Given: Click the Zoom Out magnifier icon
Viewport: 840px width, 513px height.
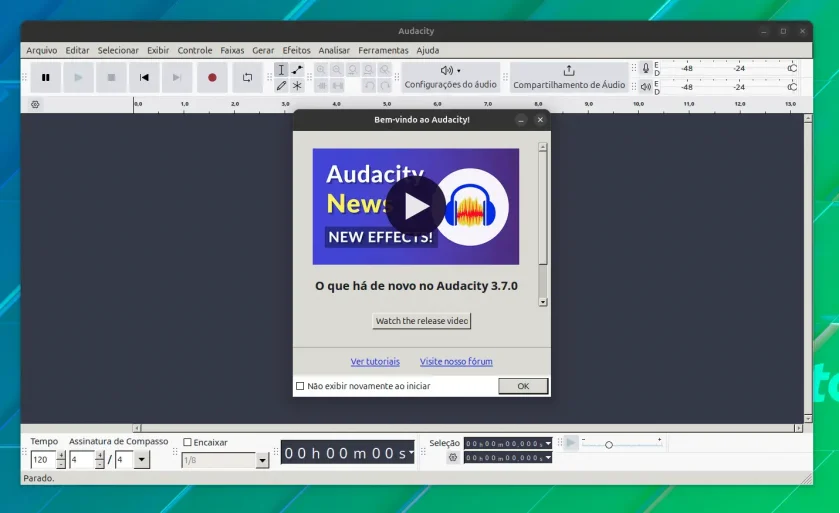Looking at the screenshot, I should coord(336,70).
